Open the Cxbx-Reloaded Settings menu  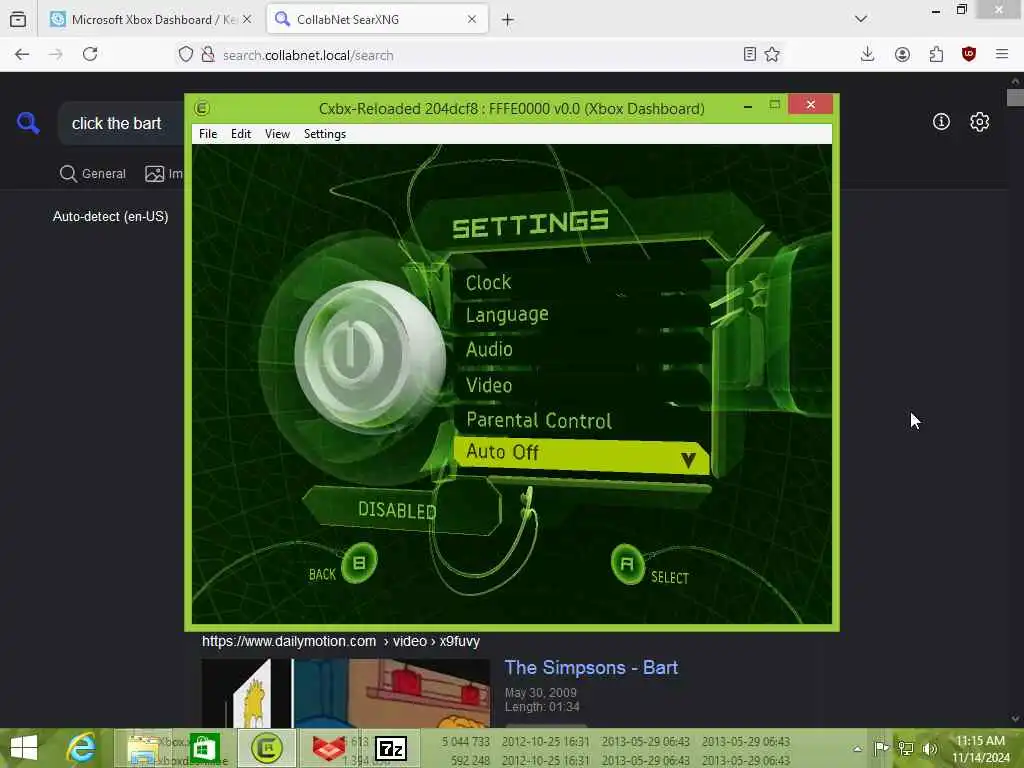[x=325, y=134]
